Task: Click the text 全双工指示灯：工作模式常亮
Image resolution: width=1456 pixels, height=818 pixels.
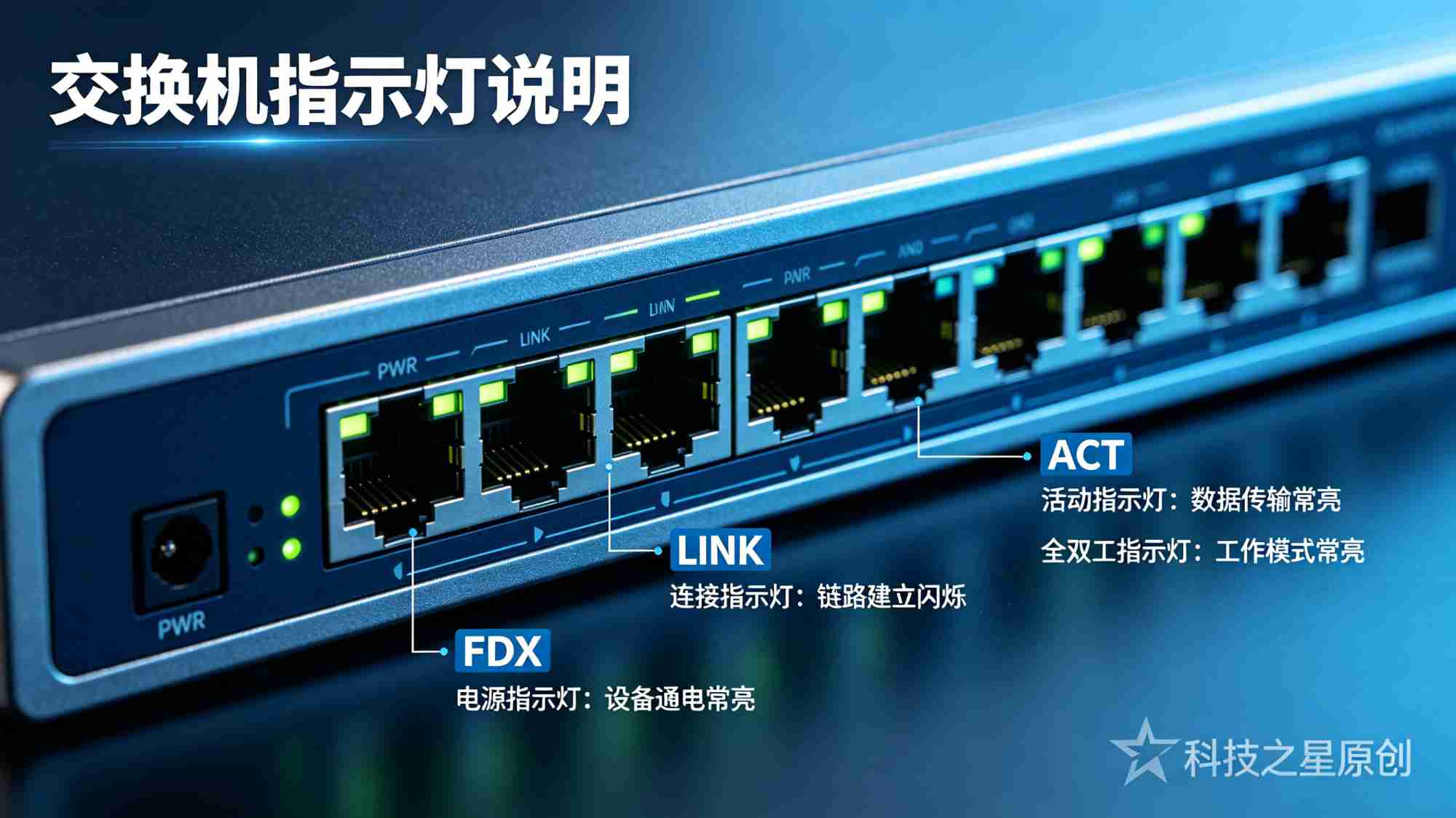Action: [1203, 551]
